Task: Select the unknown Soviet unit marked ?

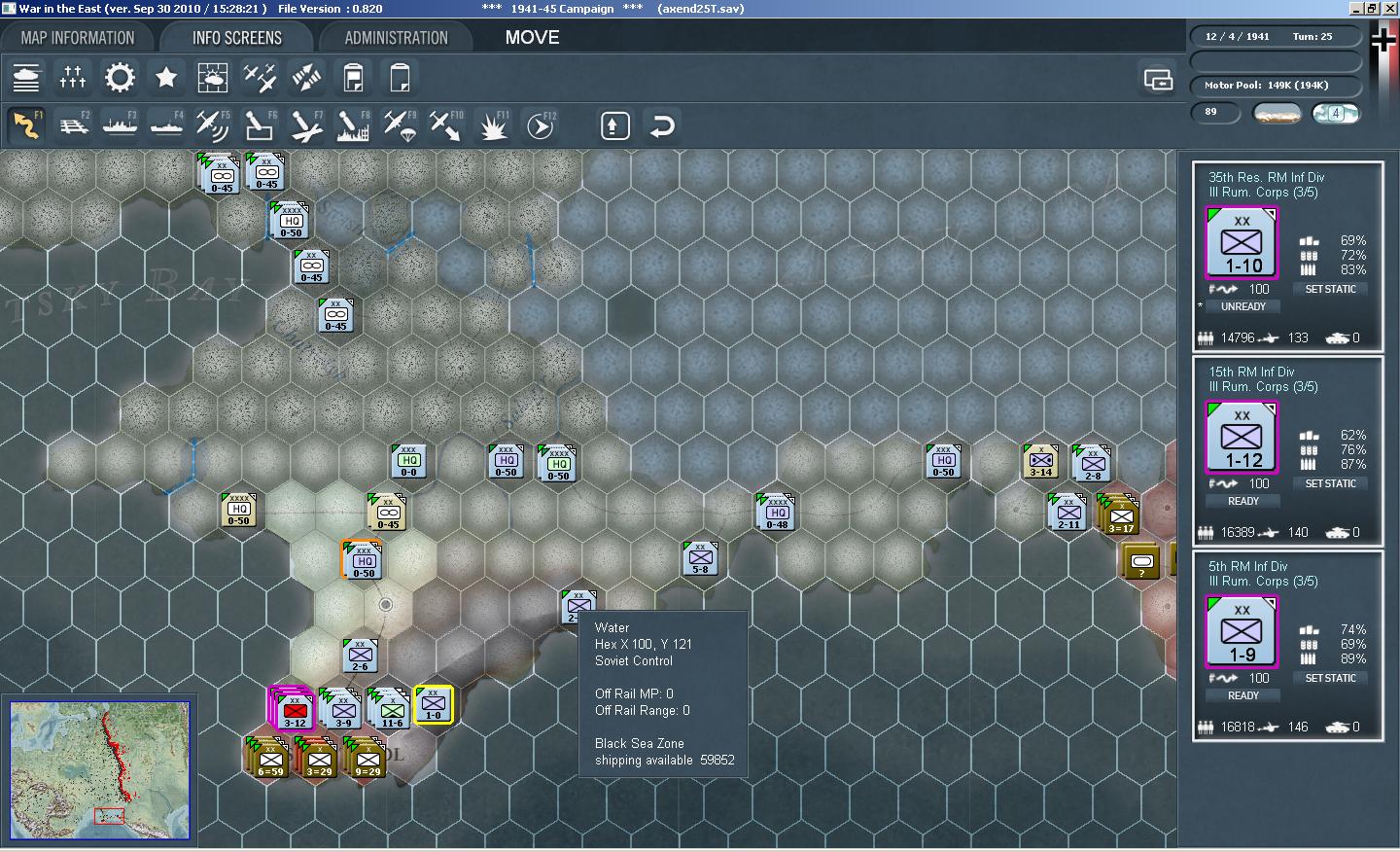Action: pos(1141,562)
